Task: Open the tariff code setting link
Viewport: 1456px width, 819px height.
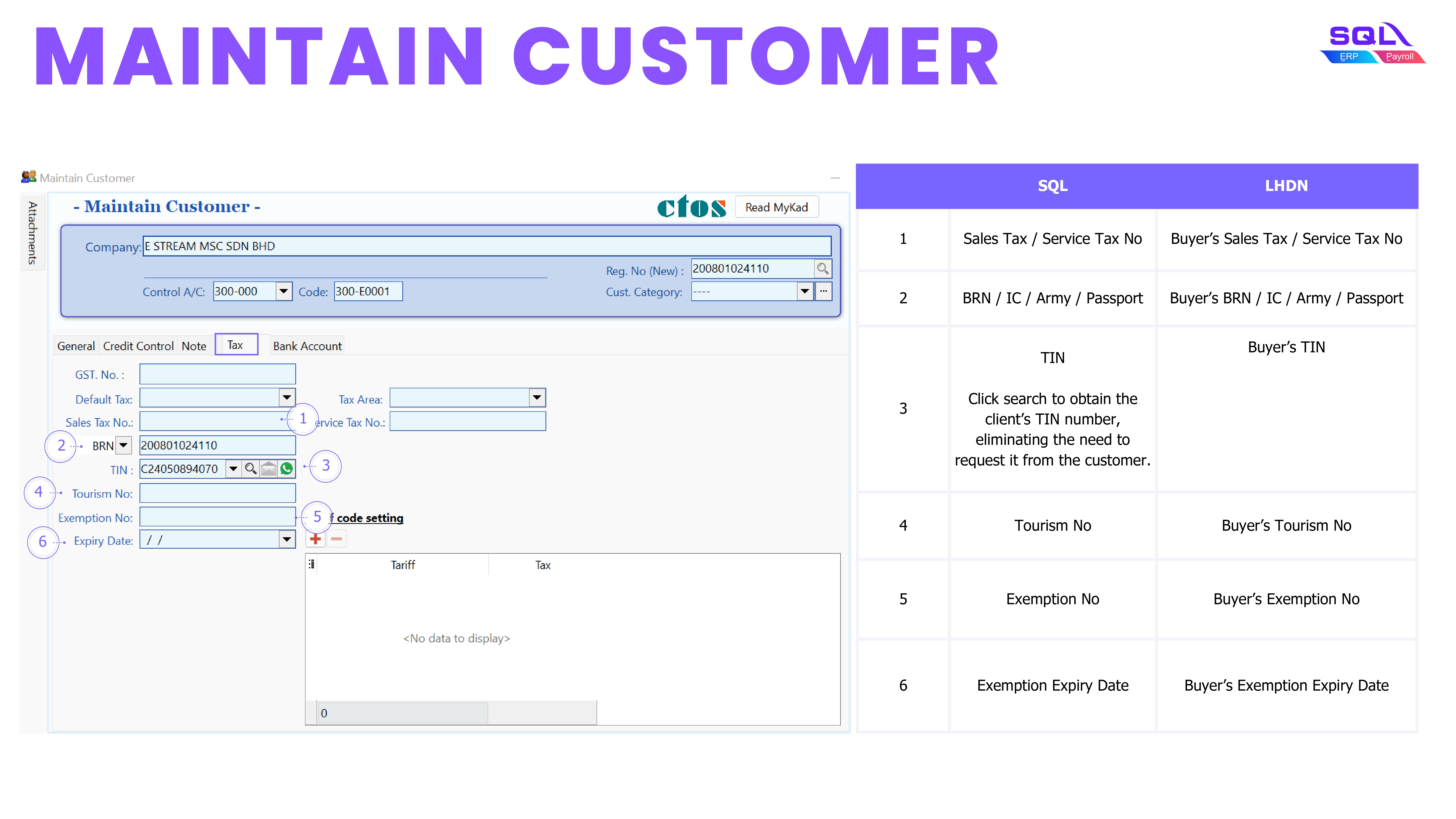Action: 370,518
